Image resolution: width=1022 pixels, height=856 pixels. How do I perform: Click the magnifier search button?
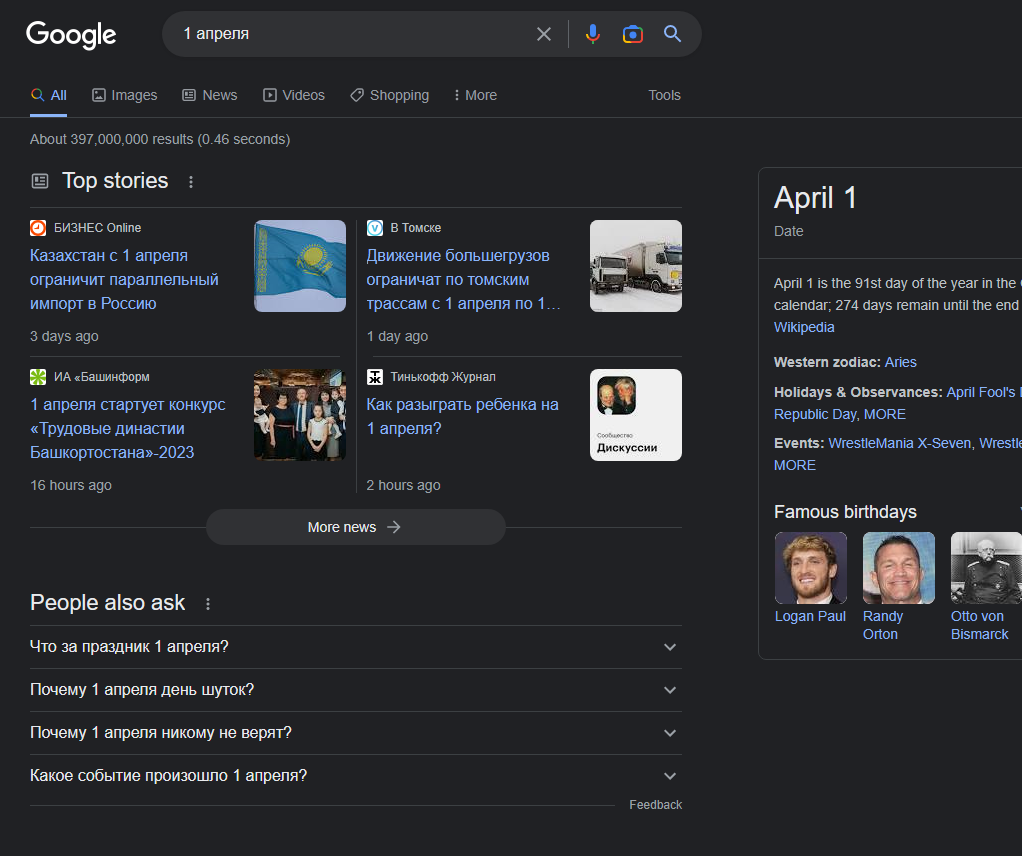coord(673,34)
